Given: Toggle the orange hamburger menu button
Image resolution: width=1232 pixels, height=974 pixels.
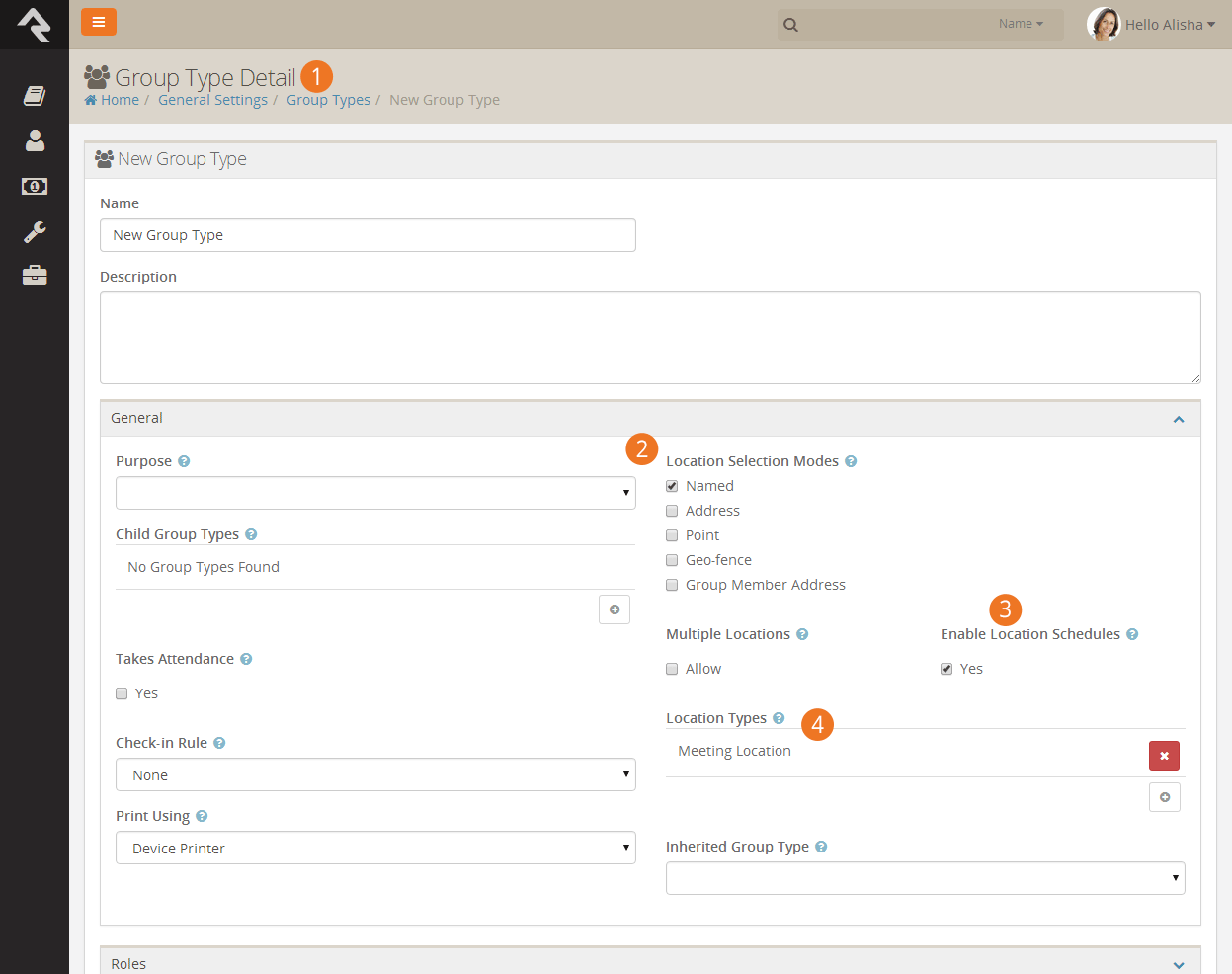Looking at the screenshot, I should click(x=99, y=22).
